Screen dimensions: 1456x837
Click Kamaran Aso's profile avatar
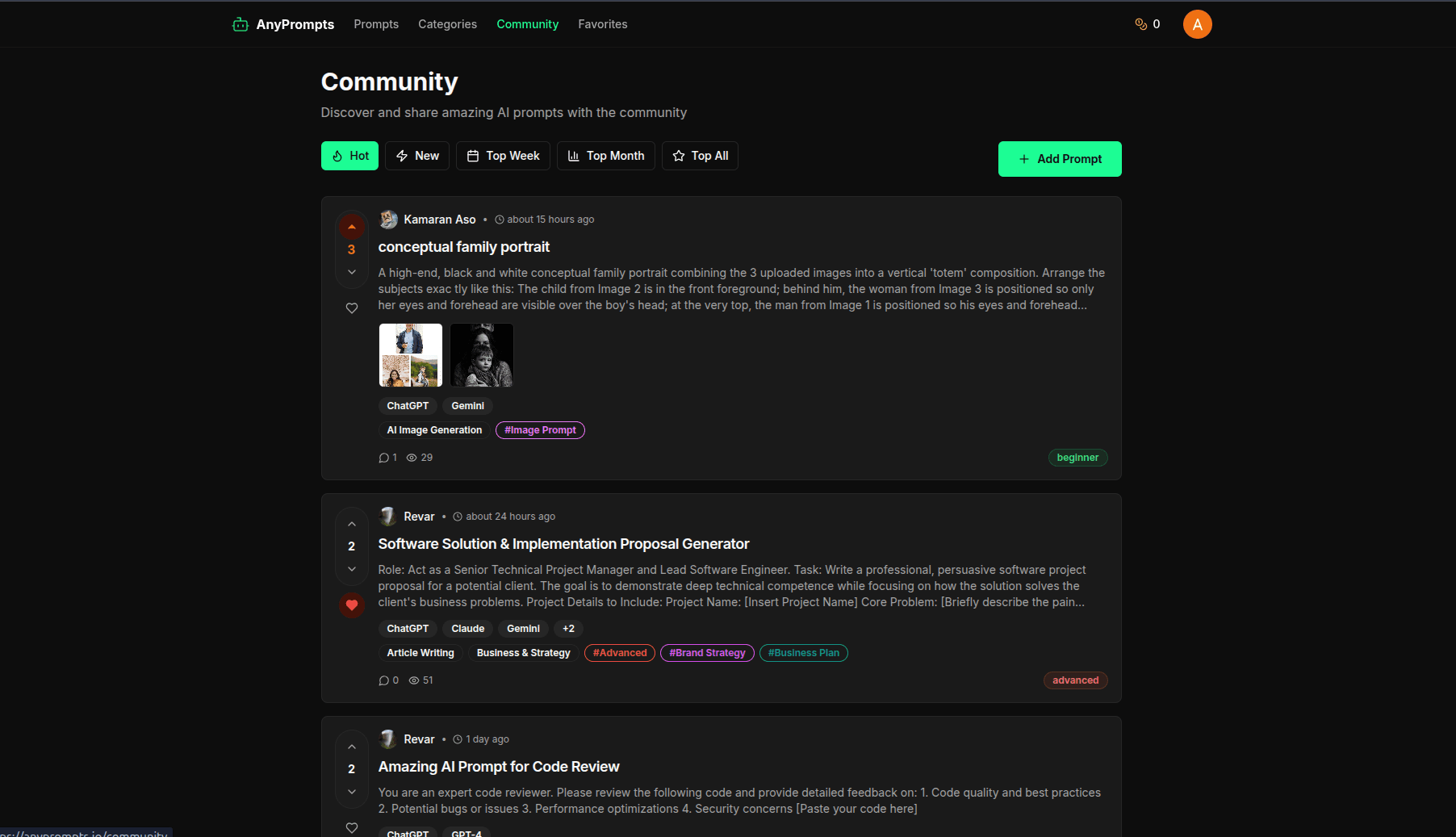[388, 220]
